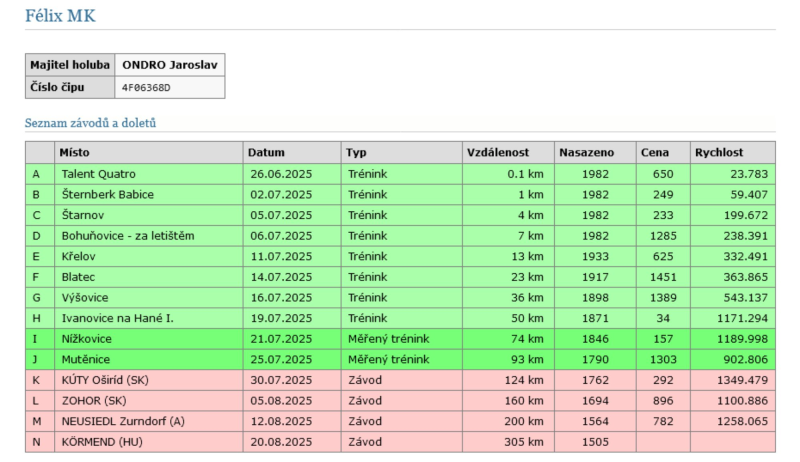This screenshot has width=800, height=462.
Task: Select the Talent Quatro row location
Action: point(98,173)
